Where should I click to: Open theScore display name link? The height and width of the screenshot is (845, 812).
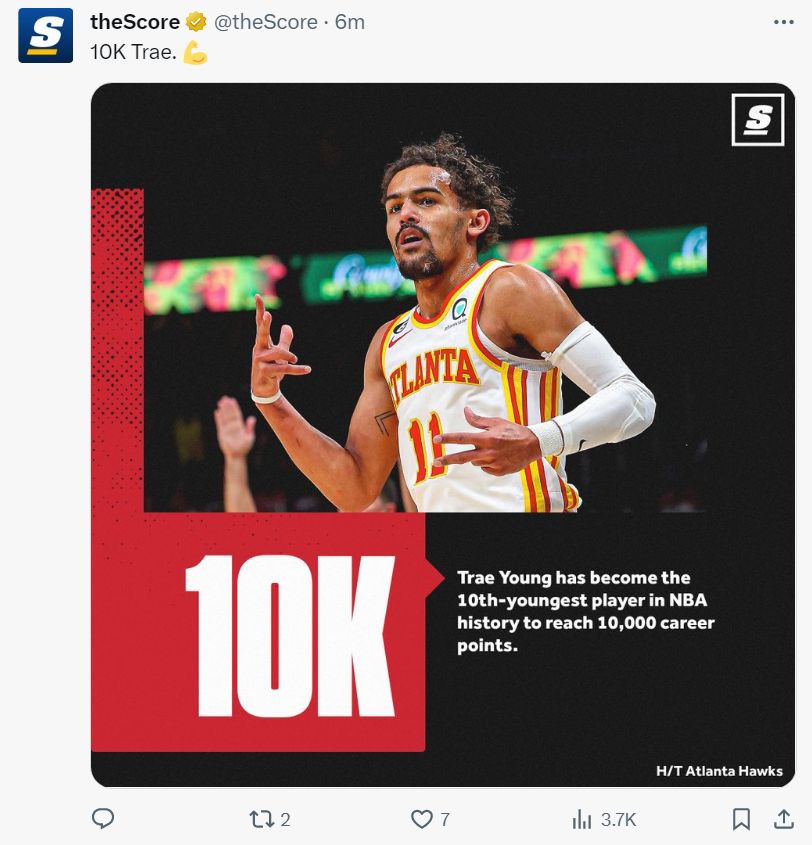click(x=135, y=22)
